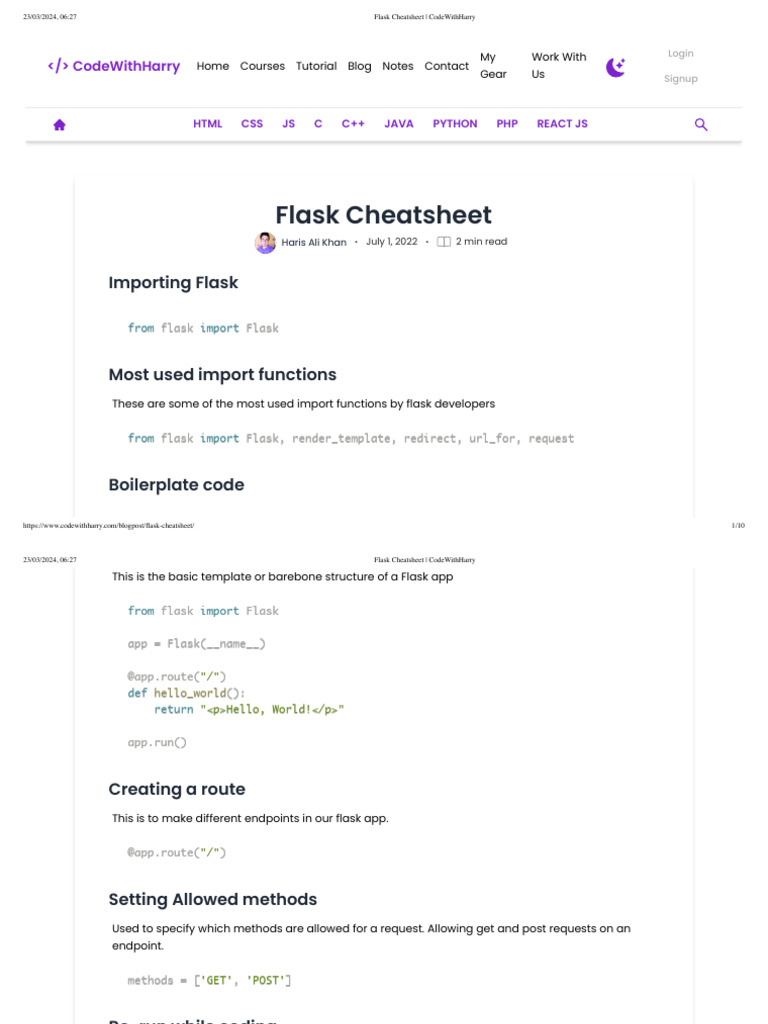Open the REACT JS category

click(562, 124)
